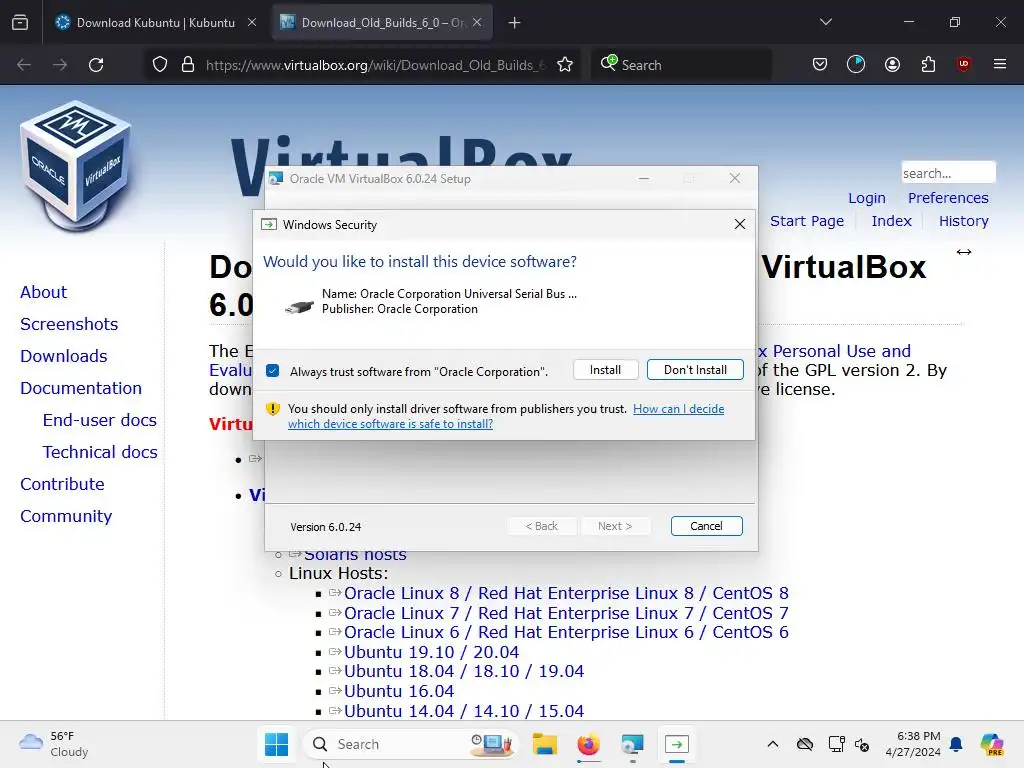Open the Extensions puzzle icon
The image size is (1024, 768).
coord(928,64)
